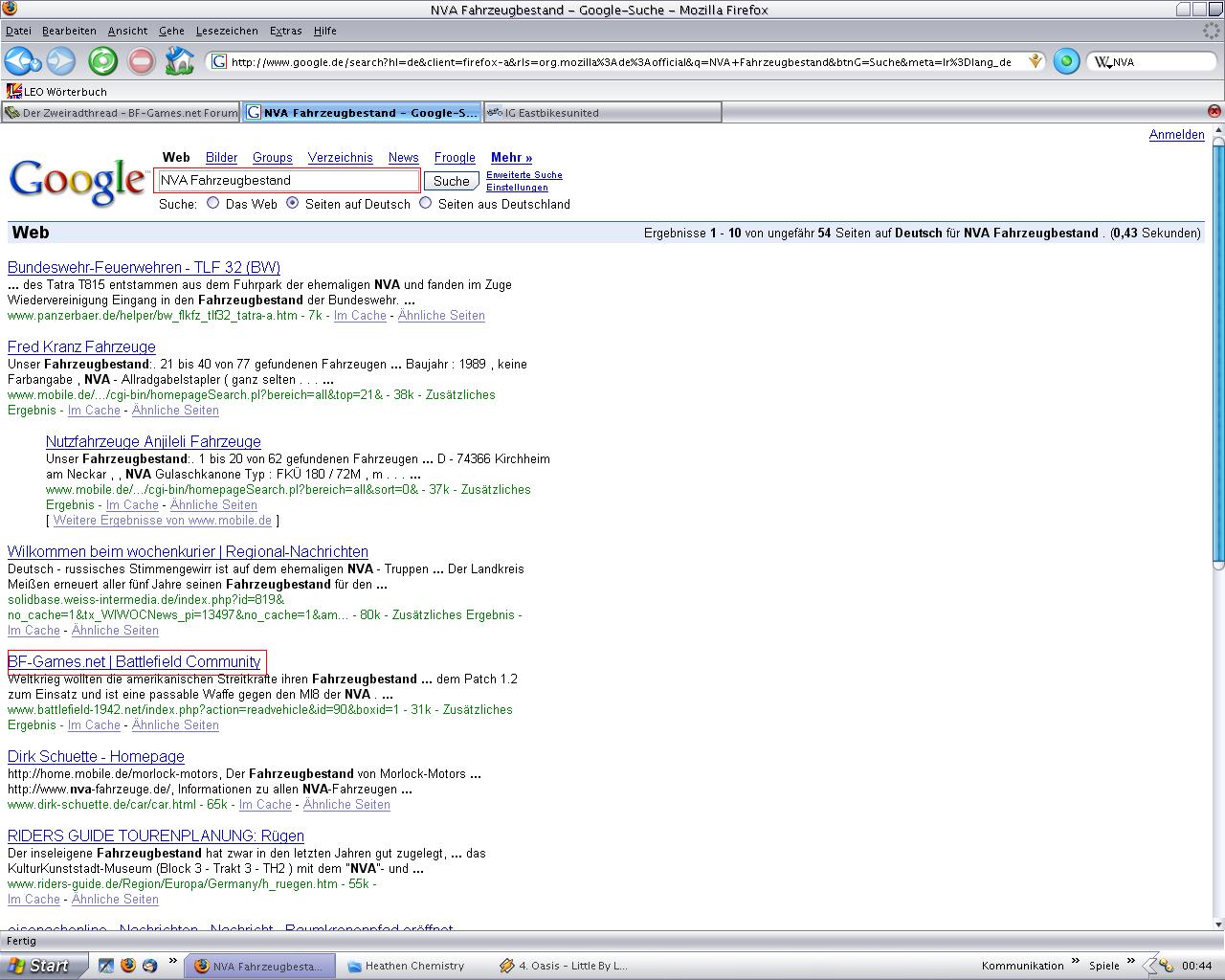Click the Wikipedia search box containing NVA
The height and width of the screenshot is (980, 1225).
pyautogui.click(x=1151, y=62)
